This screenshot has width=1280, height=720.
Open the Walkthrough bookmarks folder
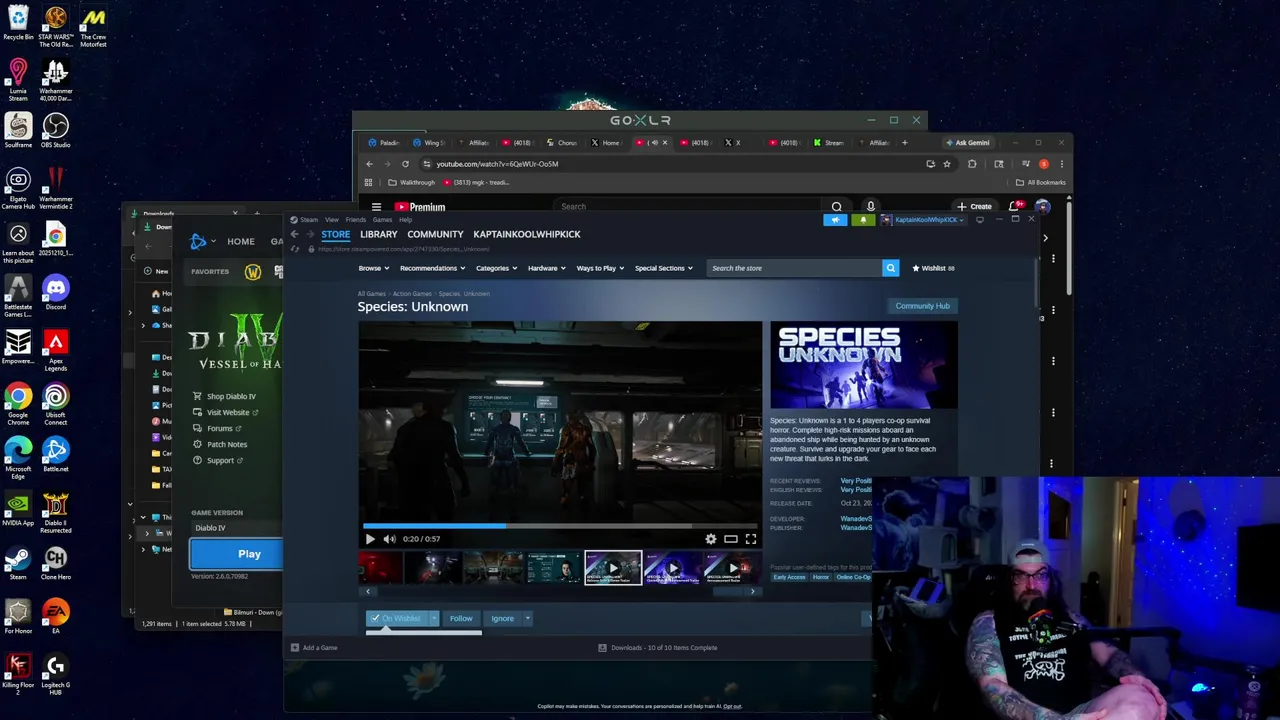412,183
